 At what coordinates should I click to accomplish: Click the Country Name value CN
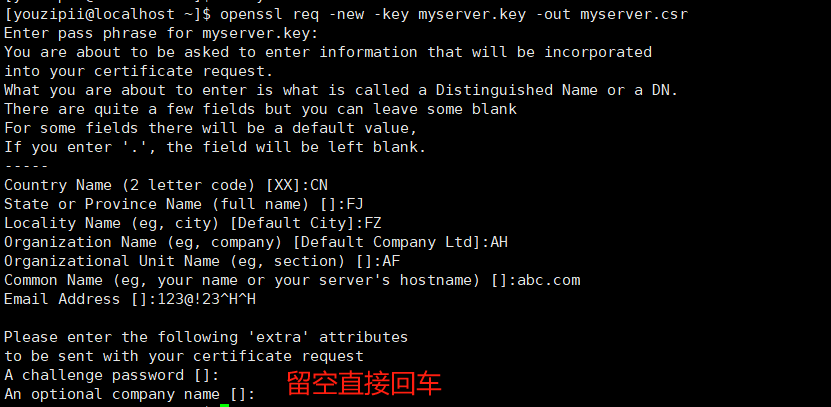[x=319, y=185]
